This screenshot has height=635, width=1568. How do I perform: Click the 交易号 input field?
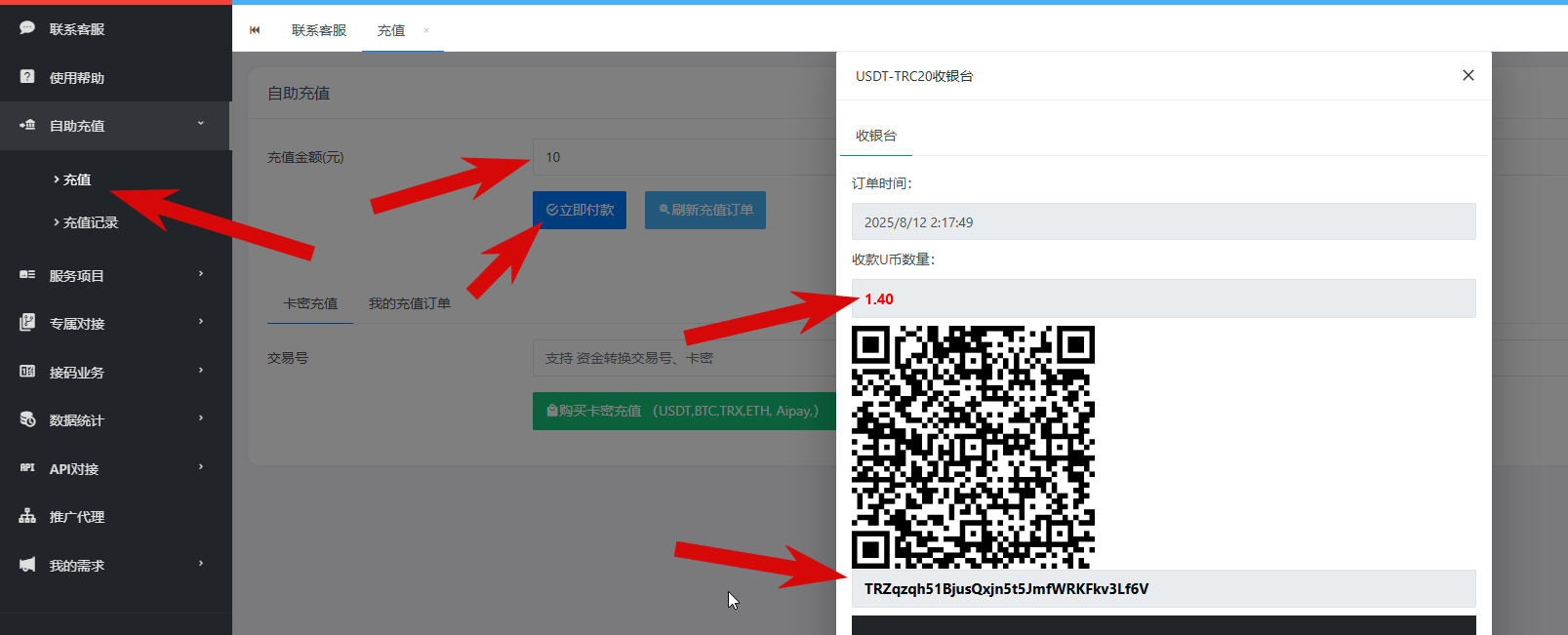click(684, 358)
